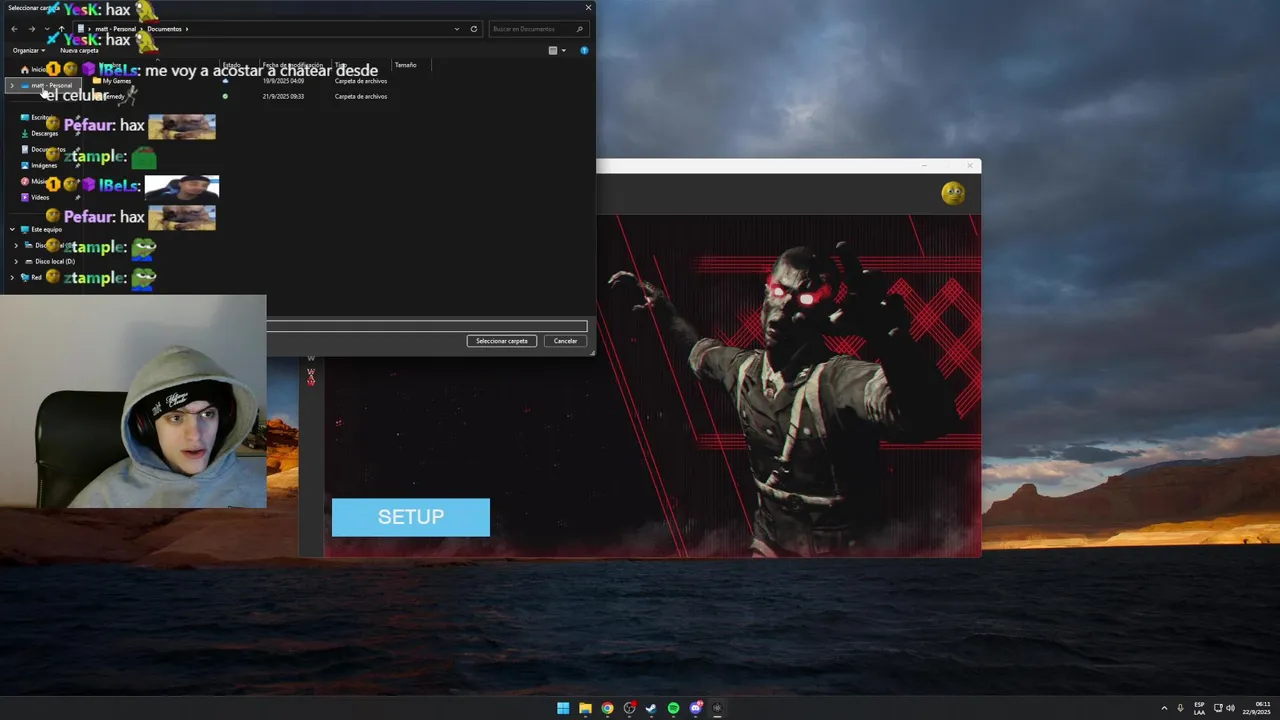The image size is (1280, 720).
Task: Show hidden system tray icons
Action: (1164, 708)
